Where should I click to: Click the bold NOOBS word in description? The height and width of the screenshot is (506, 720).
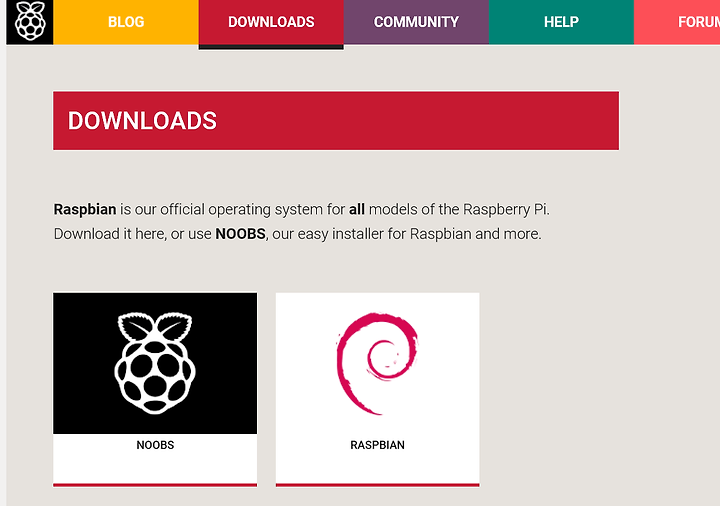(240, 234)
